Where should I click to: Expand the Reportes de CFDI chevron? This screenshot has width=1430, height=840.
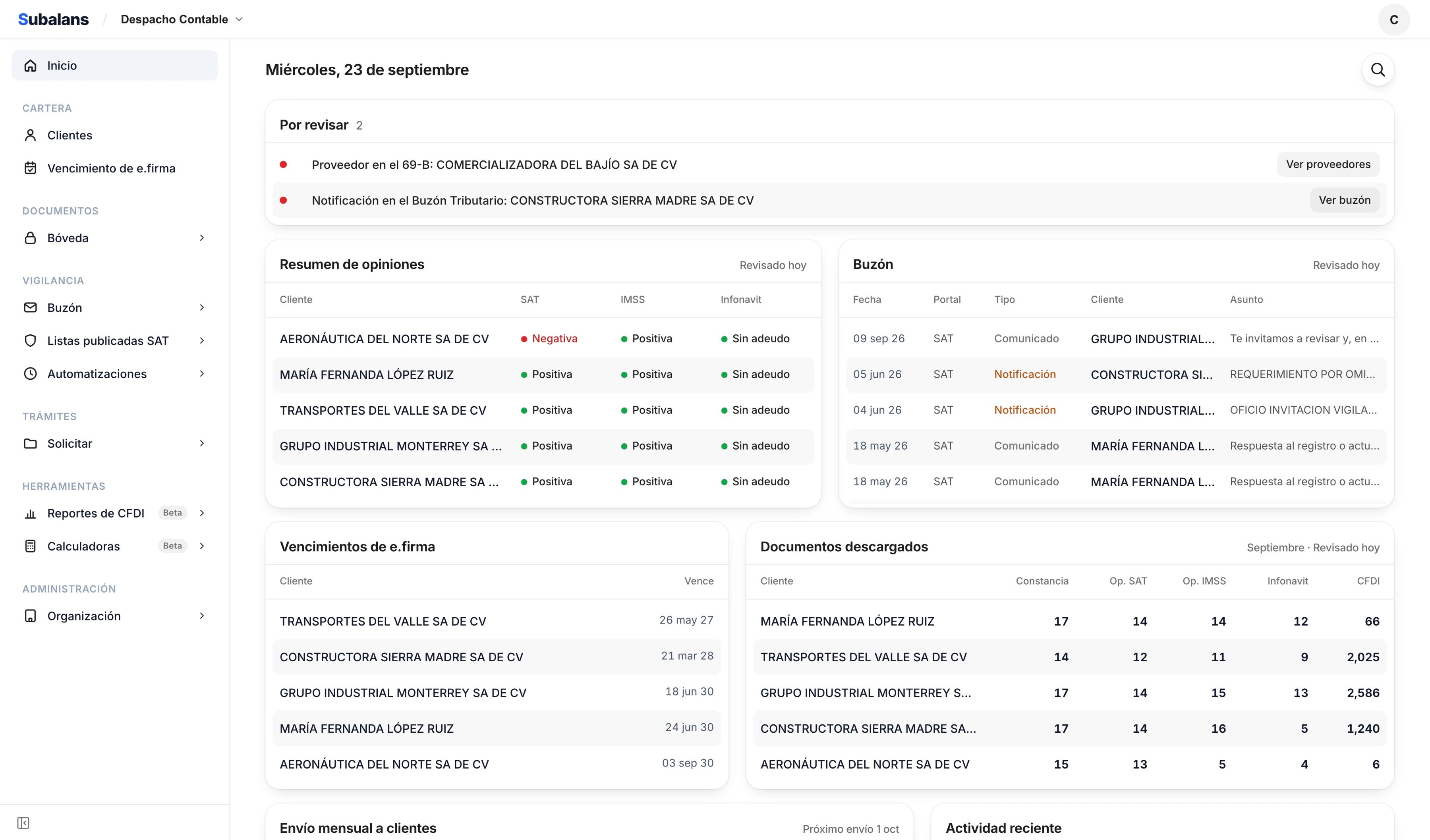point(202,513)
